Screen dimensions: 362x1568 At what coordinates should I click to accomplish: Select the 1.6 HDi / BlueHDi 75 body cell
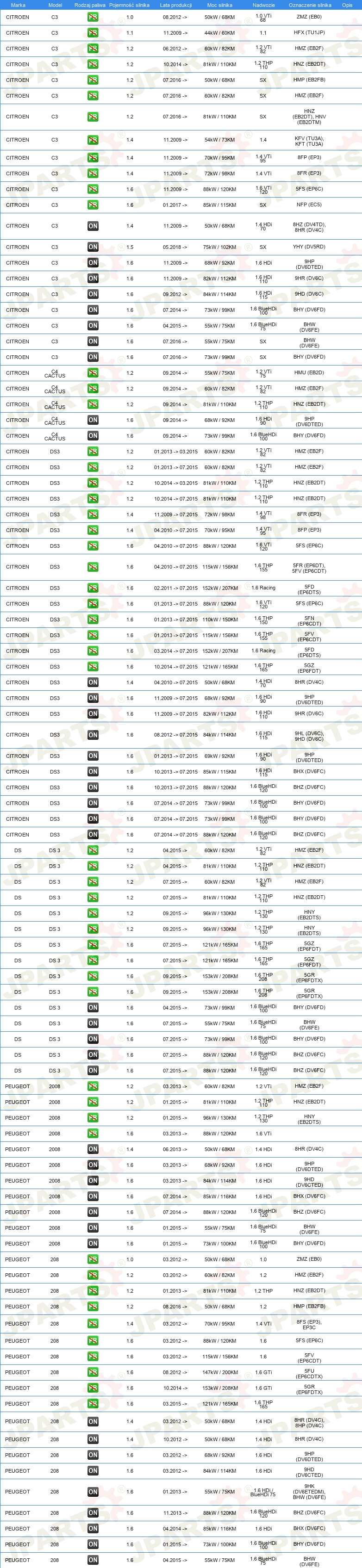click(x=263, y=1492)
